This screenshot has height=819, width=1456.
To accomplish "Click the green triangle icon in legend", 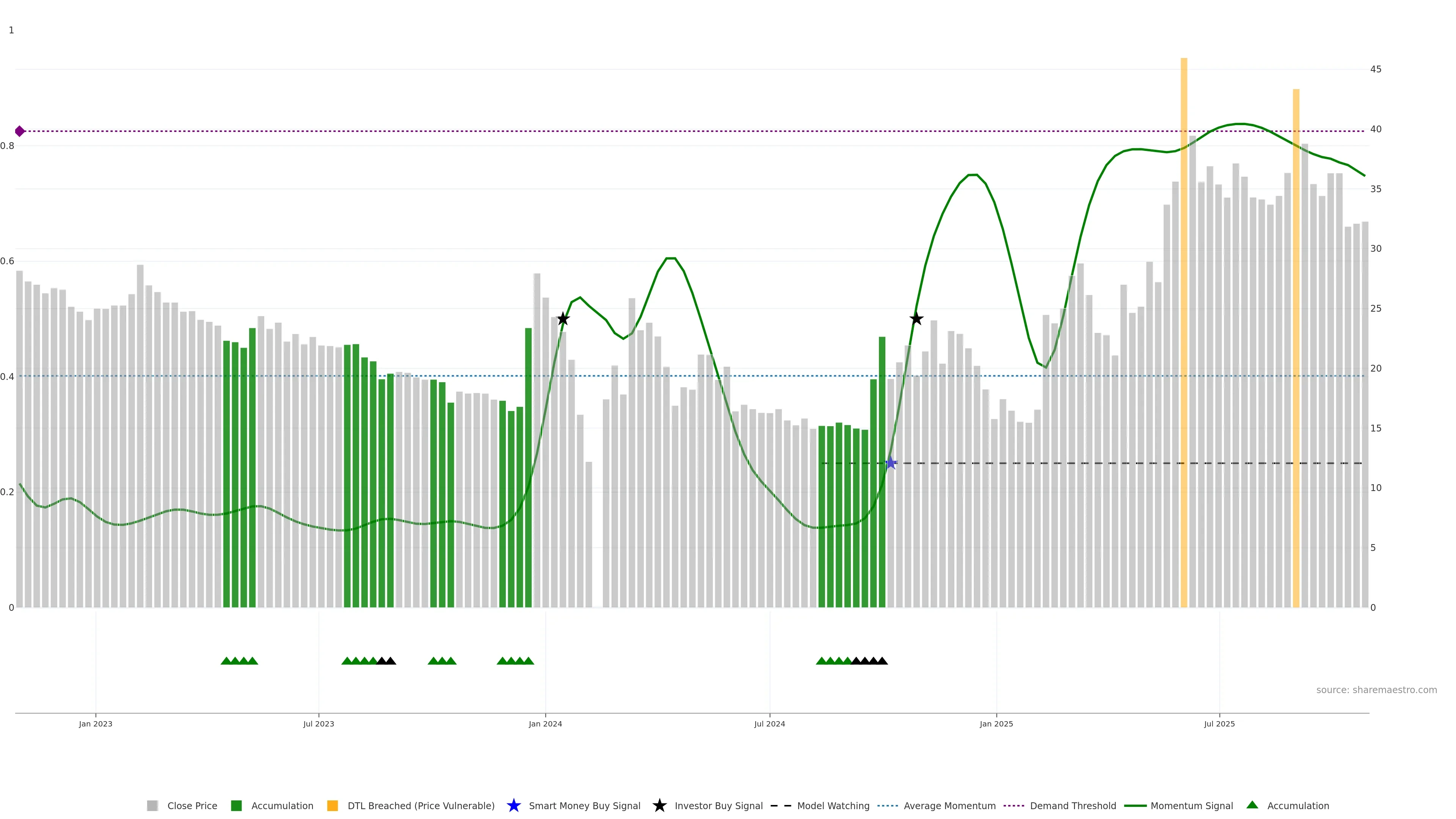I will (x=1252, y=805).
